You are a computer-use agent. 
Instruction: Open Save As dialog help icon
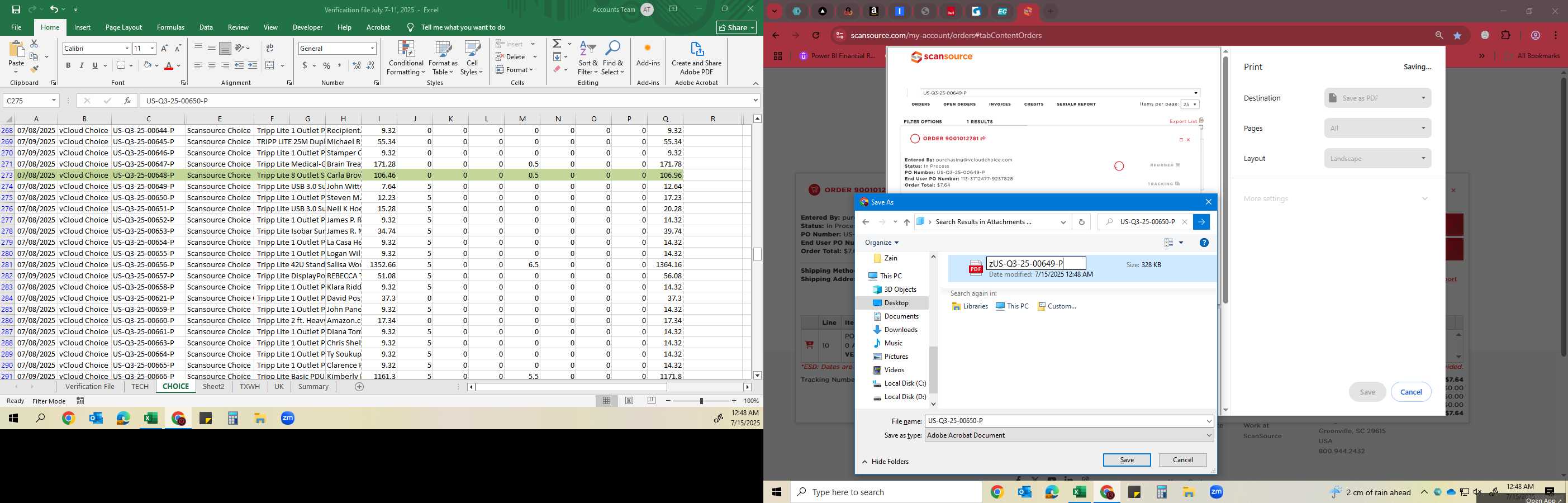point(1204,243)
